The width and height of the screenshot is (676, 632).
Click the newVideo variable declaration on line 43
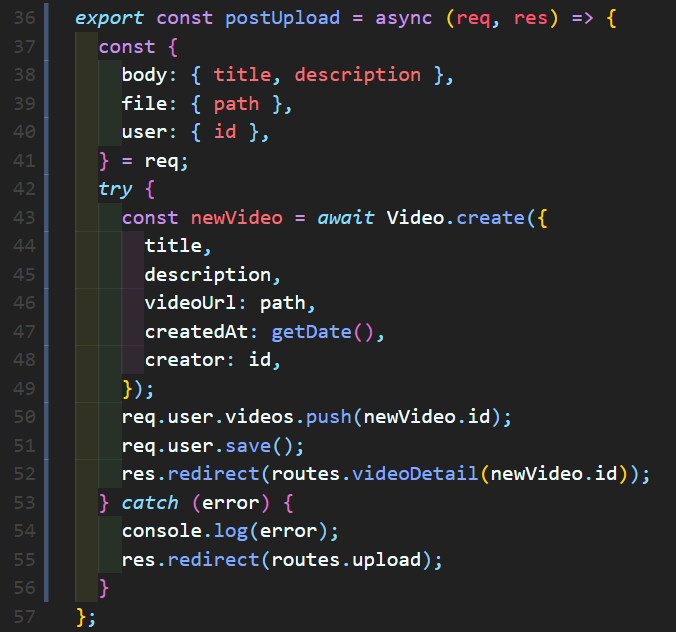[237, 218]
